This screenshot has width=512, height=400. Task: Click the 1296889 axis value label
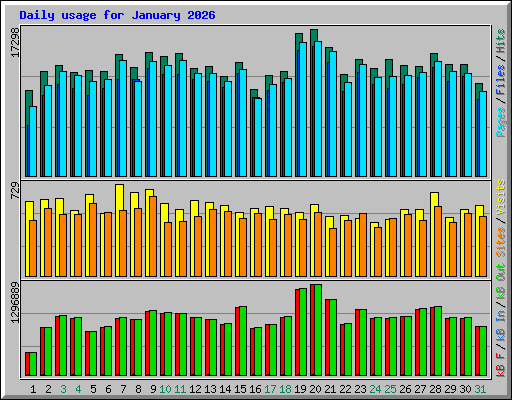coord(15,303)
